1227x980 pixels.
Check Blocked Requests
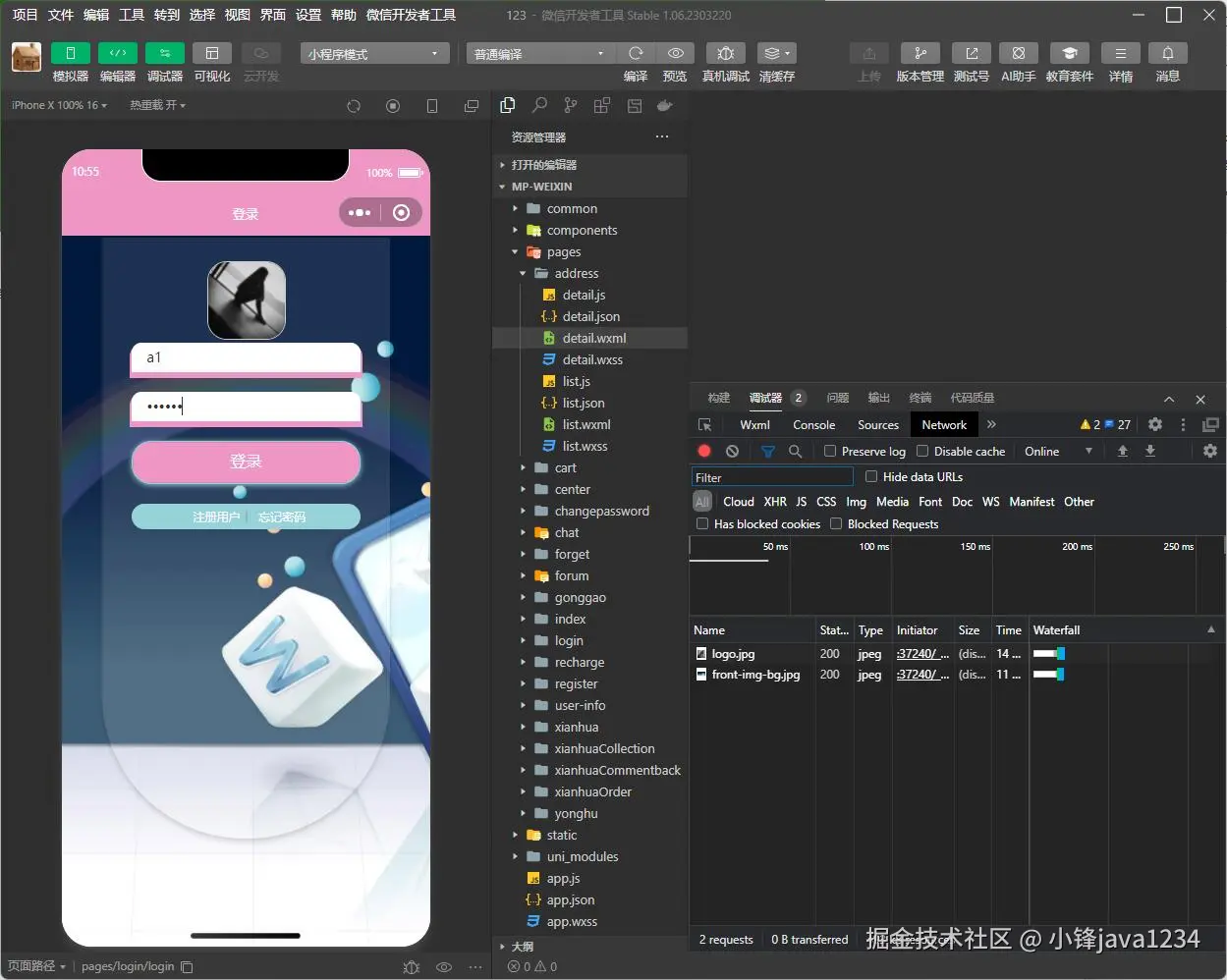[x=836, y=523]
